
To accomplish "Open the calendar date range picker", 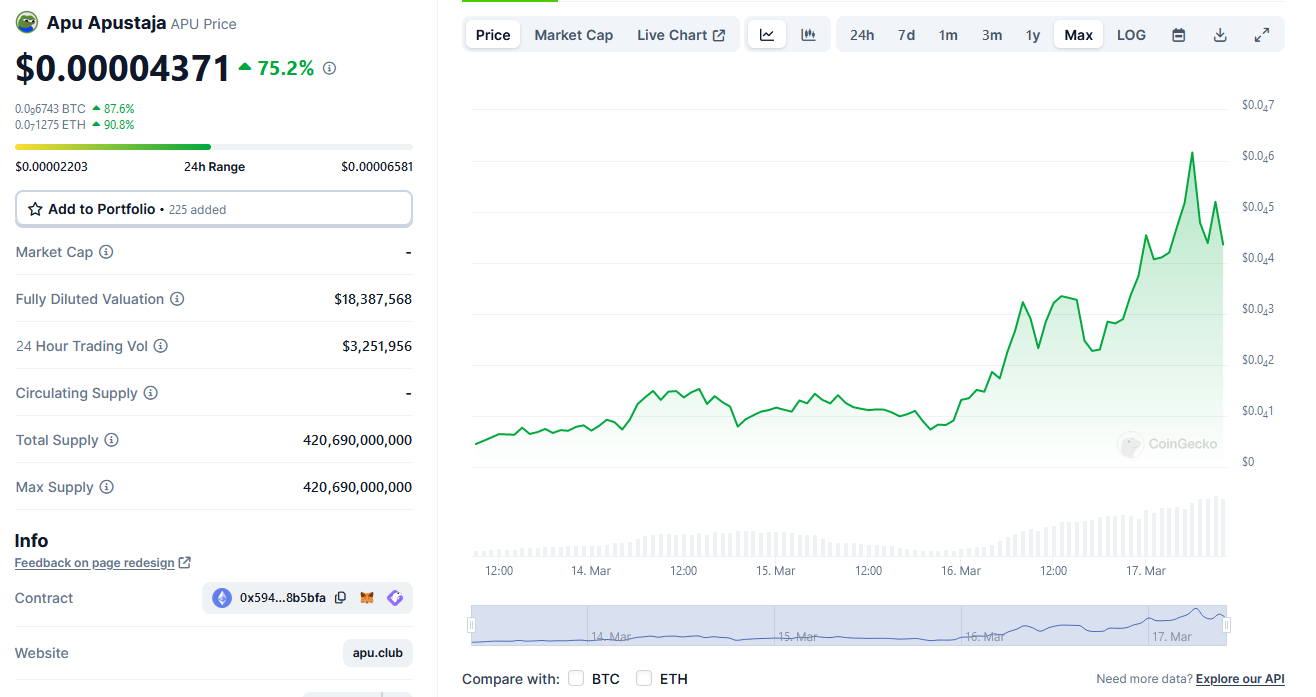I will coord(1179,35).
